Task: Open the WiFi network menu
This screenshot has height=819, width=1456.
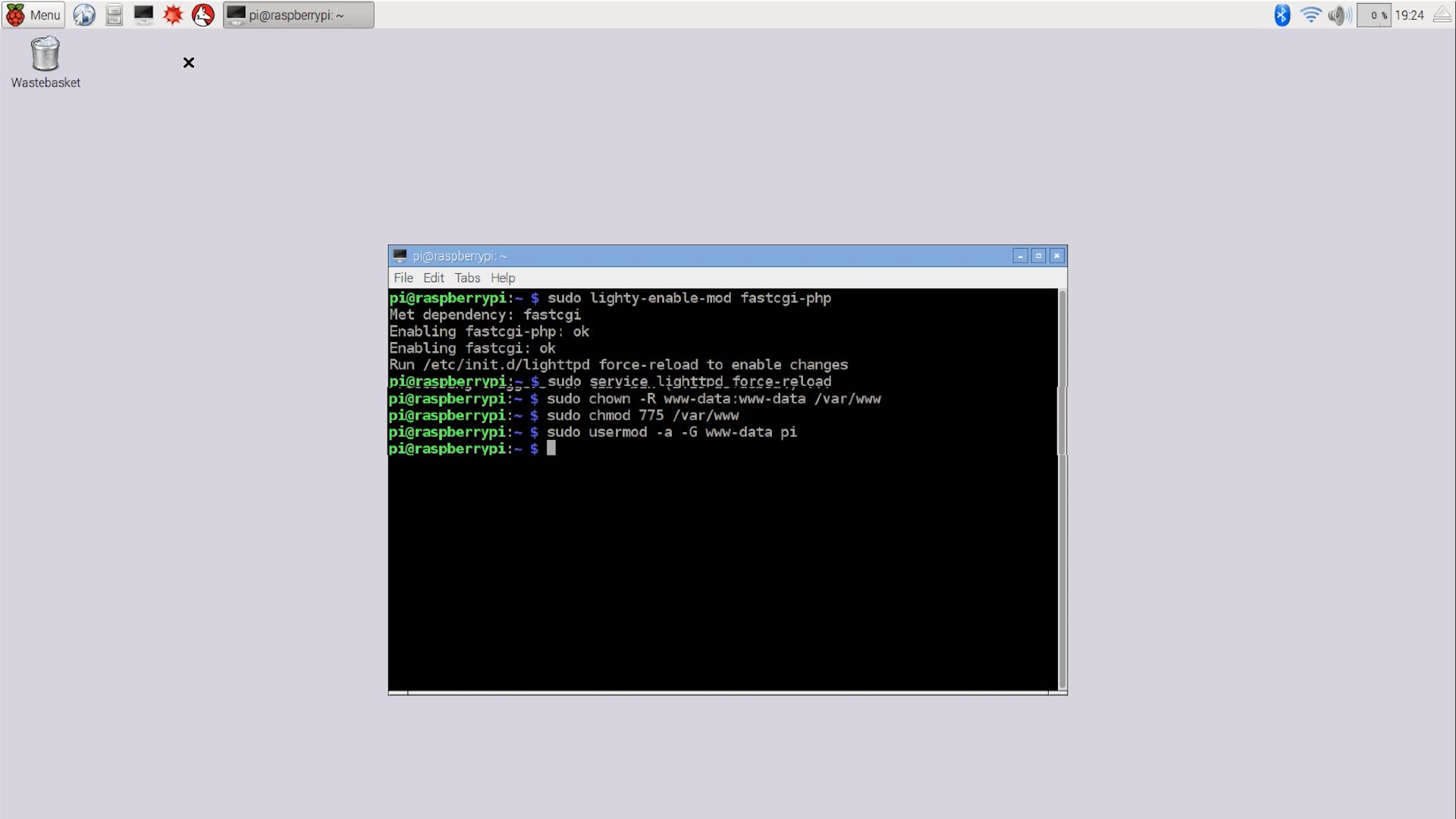Action: pyautogui.click(x=1310, y=14)
